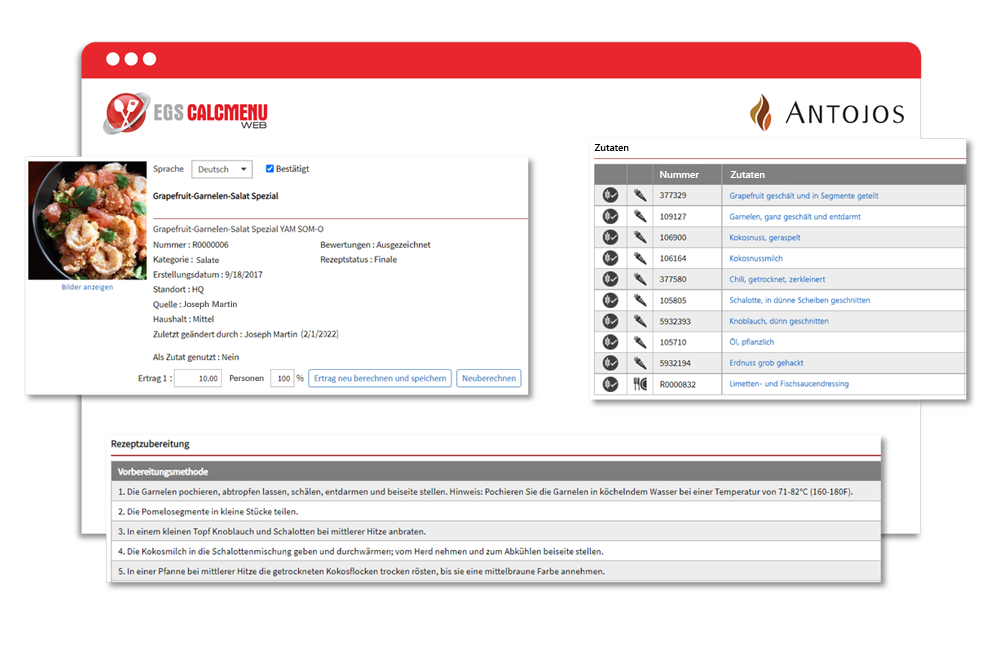Click allergen icon beside Kokosnussmilch 106164
This screenshot has height=652, width=999.
[x=610, y=258]
